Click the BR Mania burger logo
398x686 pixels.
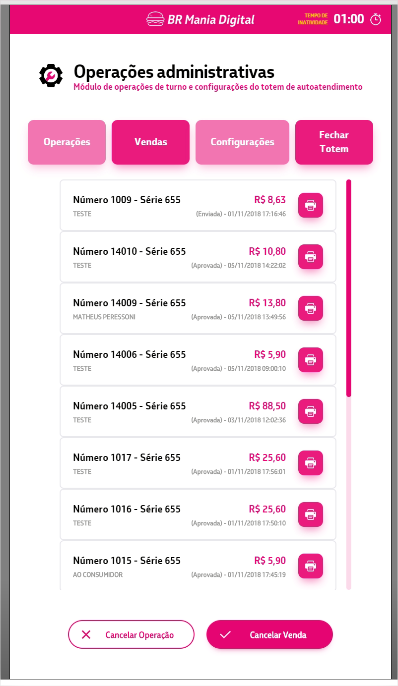[x=155, y=19]
